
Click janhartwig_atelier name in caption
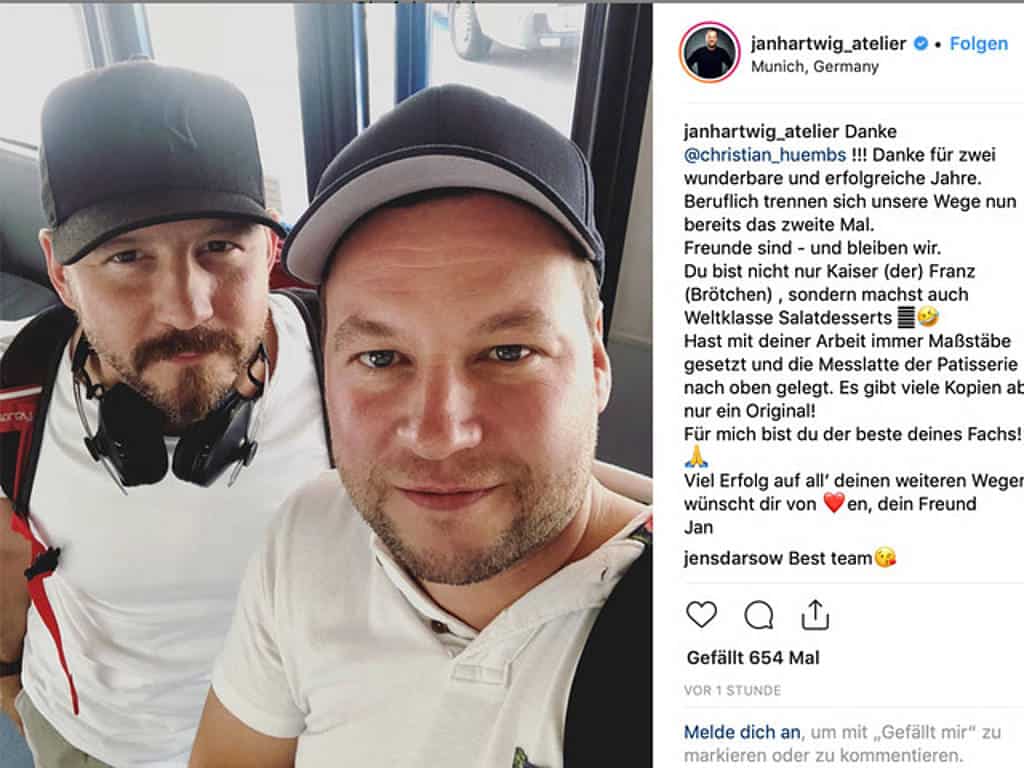tap(761, 132)
